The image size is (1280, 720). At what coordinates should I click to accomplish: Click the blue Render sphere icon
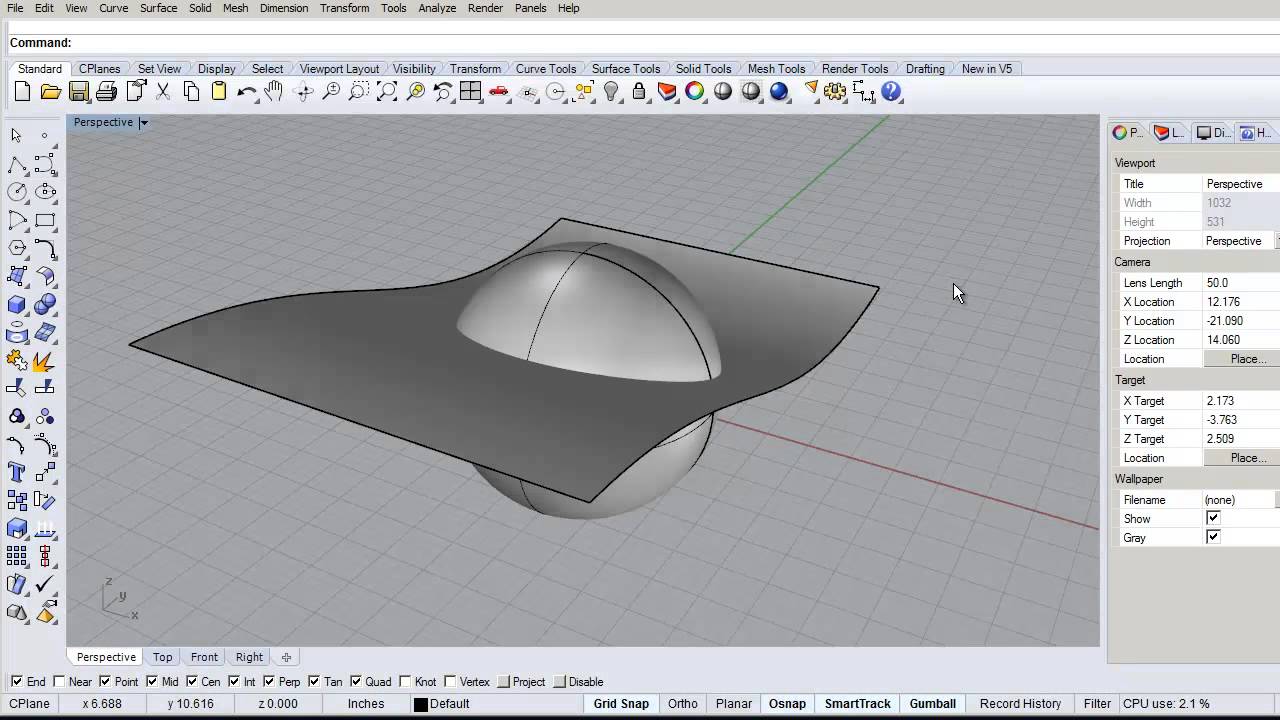click(779, 92)
